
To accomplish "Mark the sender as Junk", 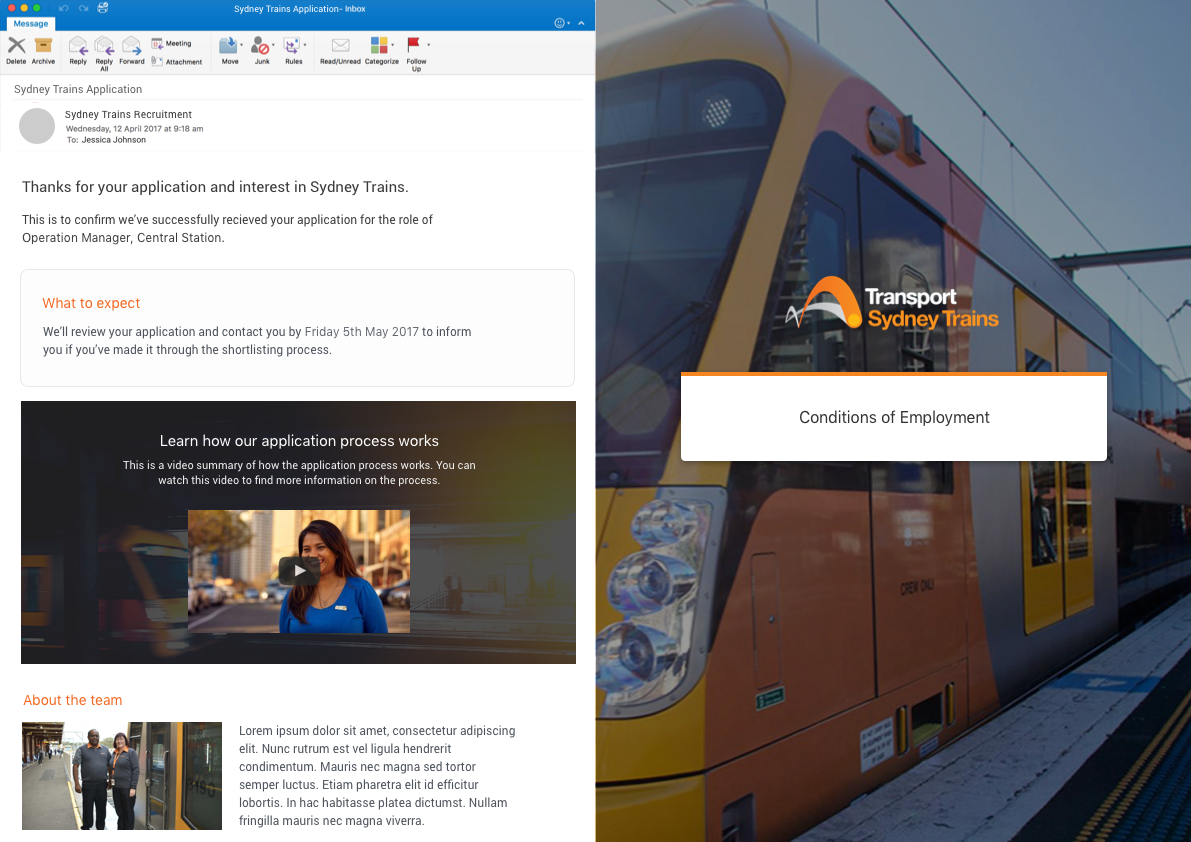I will point(261,50).
